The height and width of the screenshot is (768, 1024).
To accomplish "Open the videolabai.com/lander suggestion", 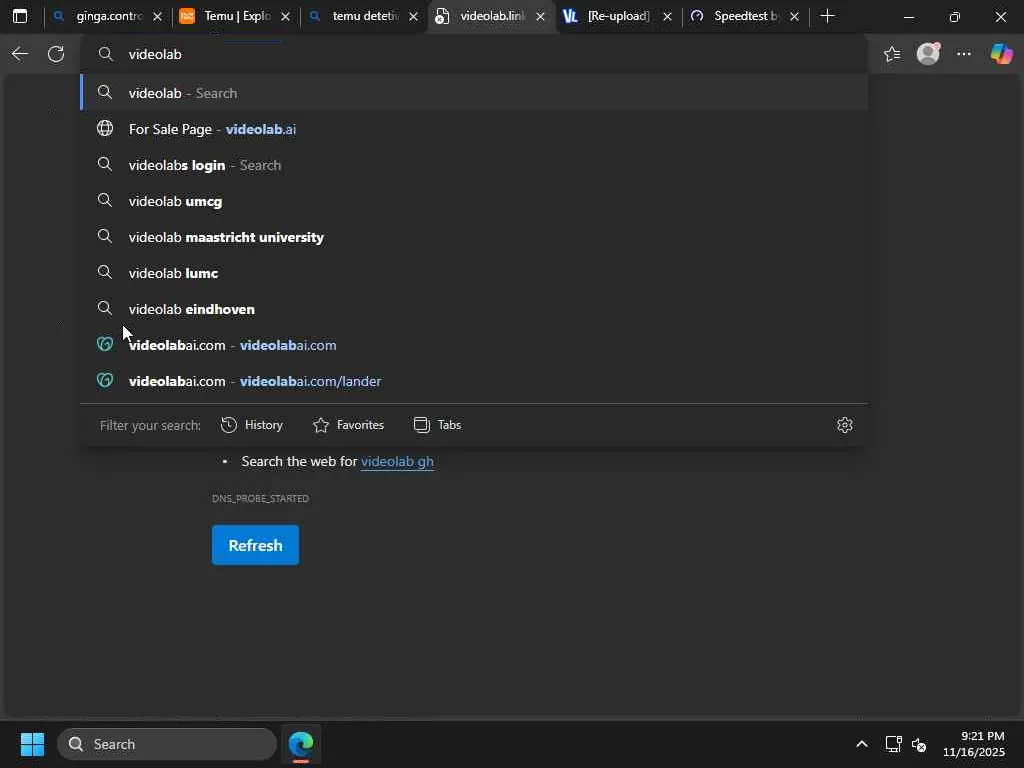I will click(473, 381).
